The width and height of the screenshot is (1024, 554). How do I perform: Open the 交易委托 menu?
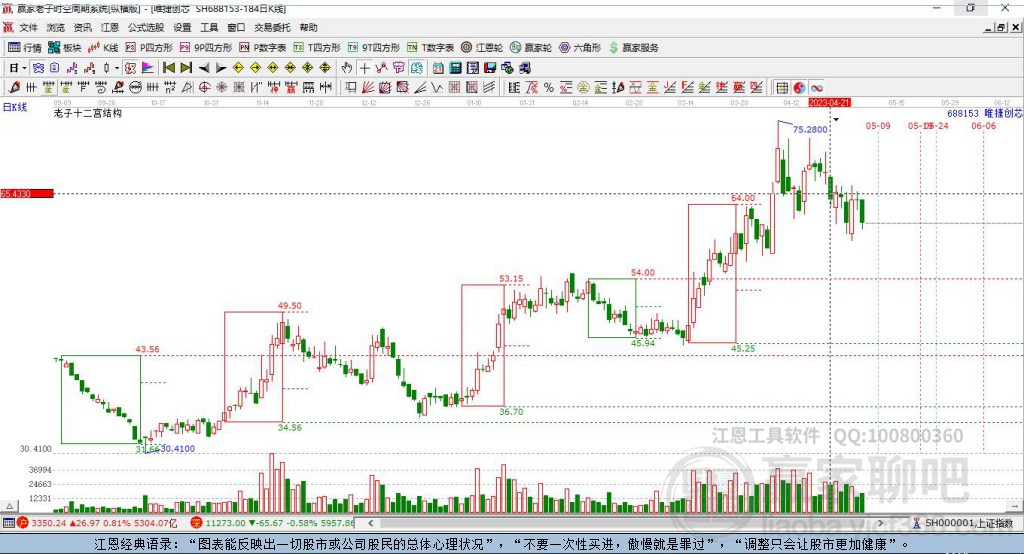coord(272,27)
